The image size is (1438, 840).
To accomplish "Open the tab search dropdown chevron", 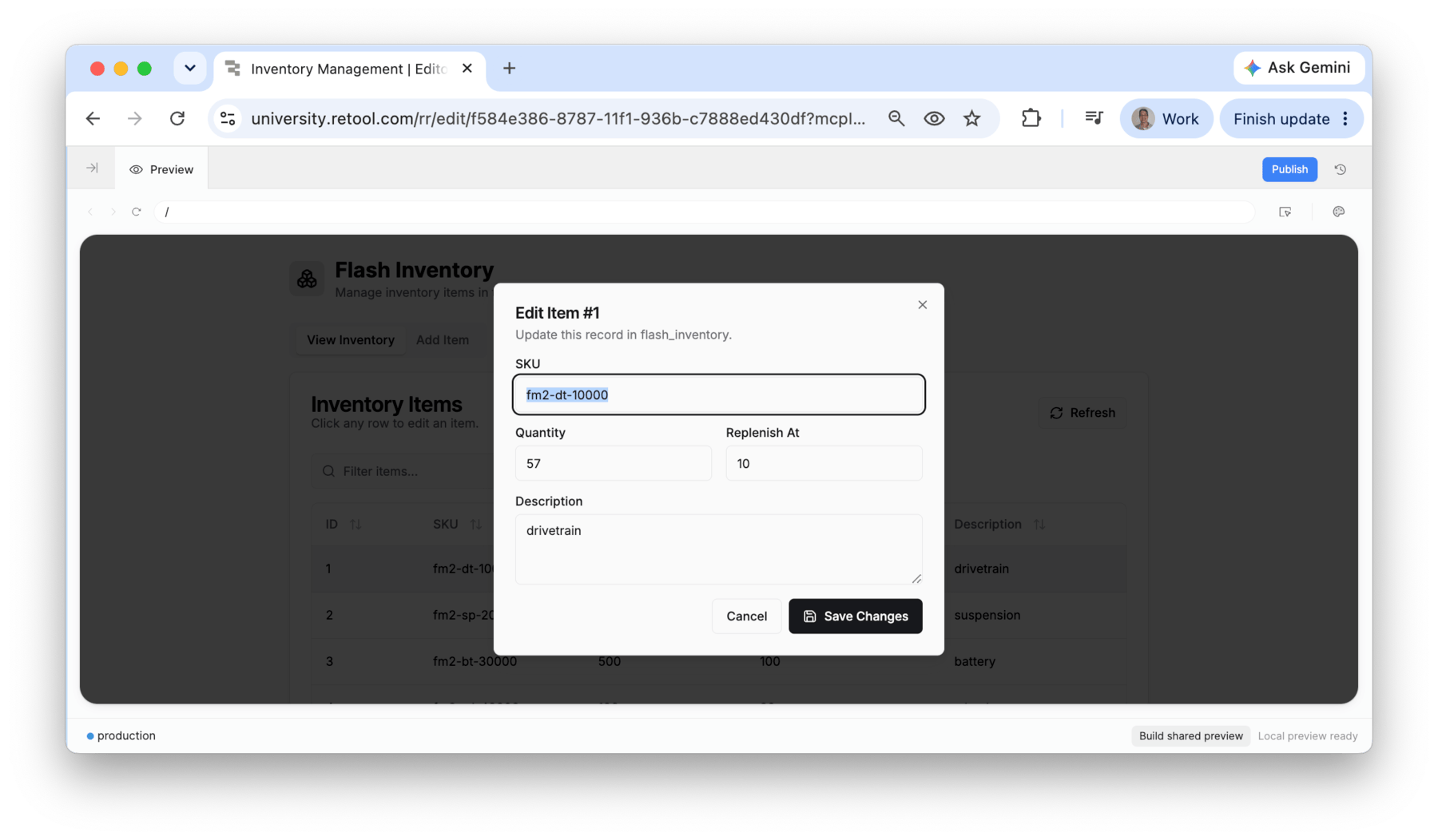I will (189, 69).
